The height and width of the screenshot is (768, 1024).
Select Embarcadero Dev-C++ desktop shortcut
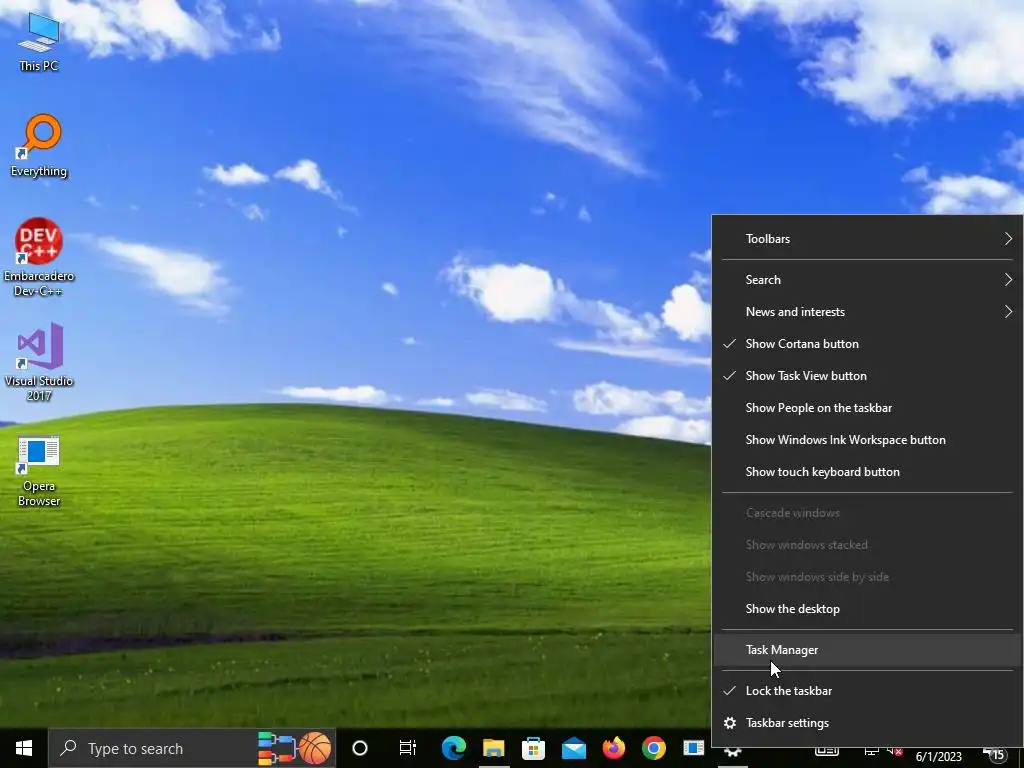[x=39, y=257]
